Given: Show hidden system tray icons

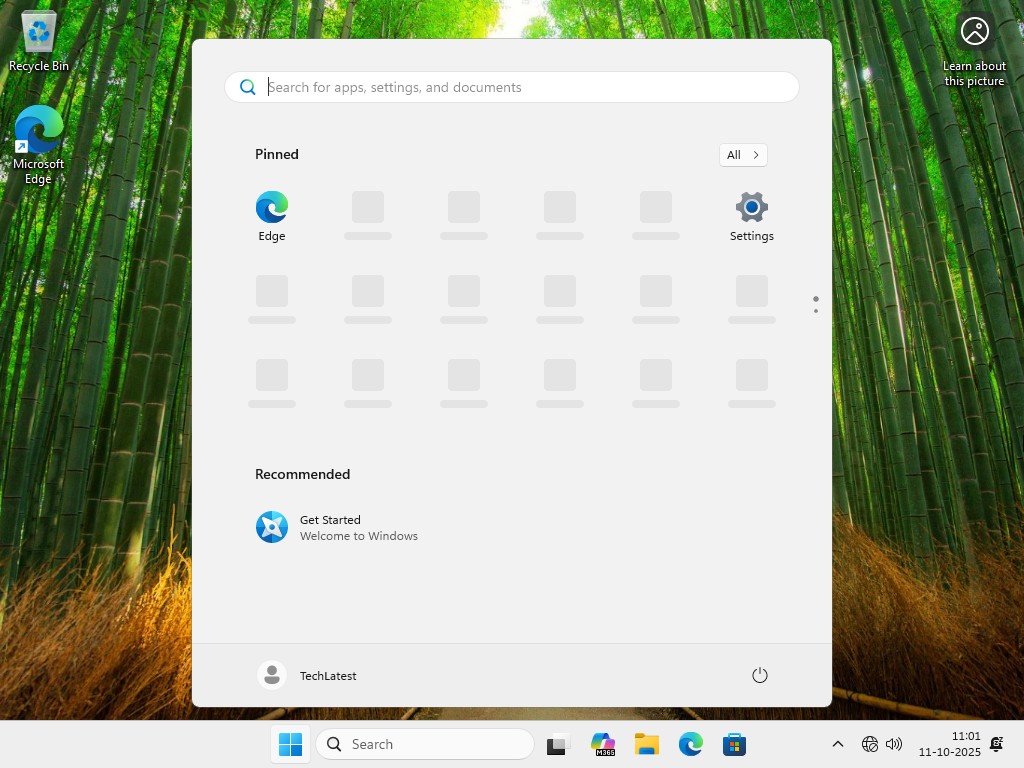Looking at the screenshot, I should (837, 744).
